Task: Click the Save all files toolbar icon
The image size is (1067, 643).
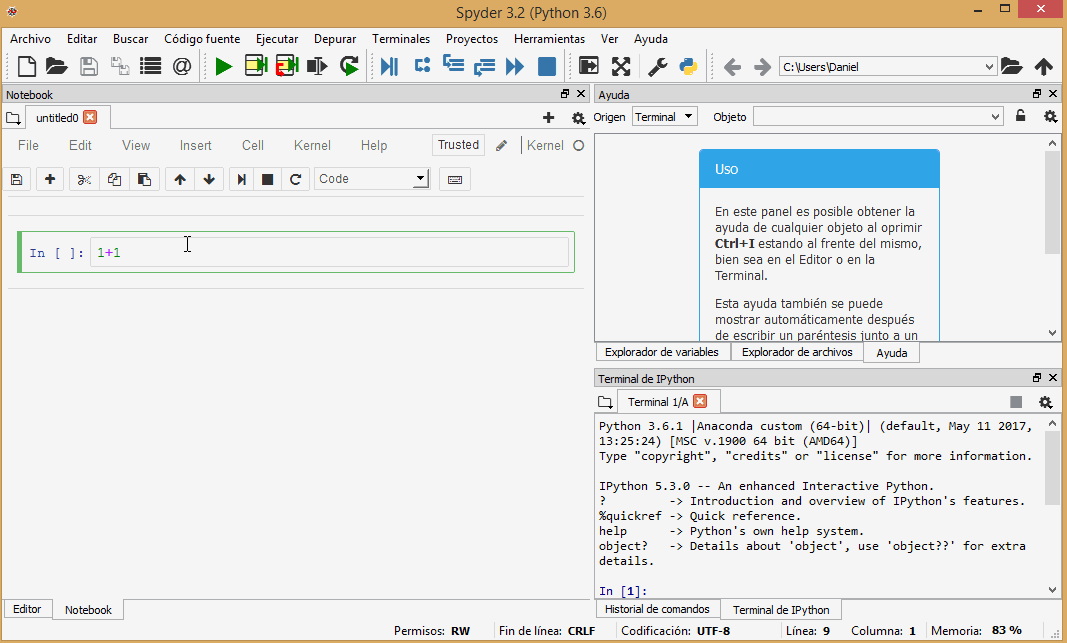Action: tap(120, 66)
